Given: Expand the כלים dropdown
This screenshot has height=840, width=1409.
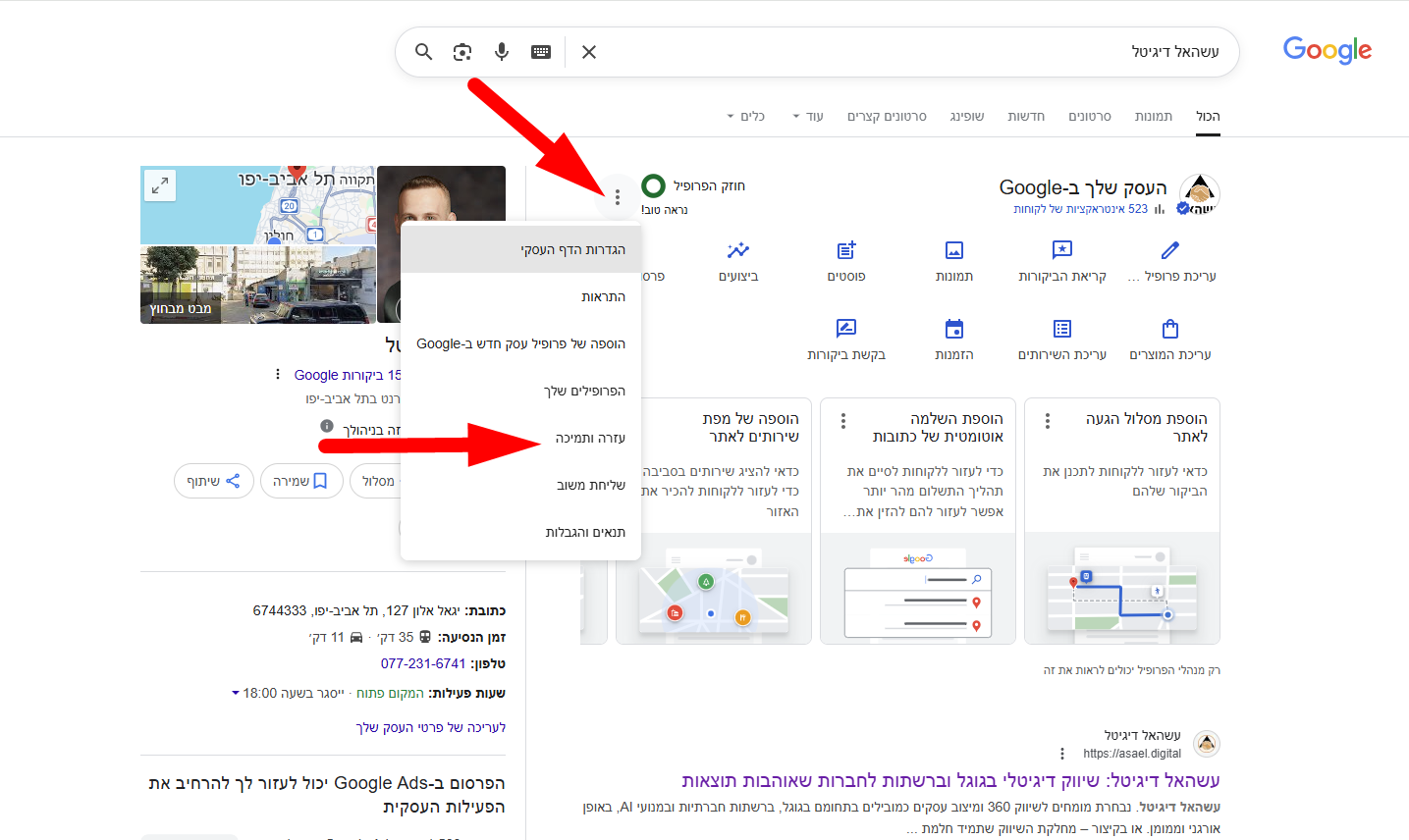Looking at the screenshot, I should 746,116.
